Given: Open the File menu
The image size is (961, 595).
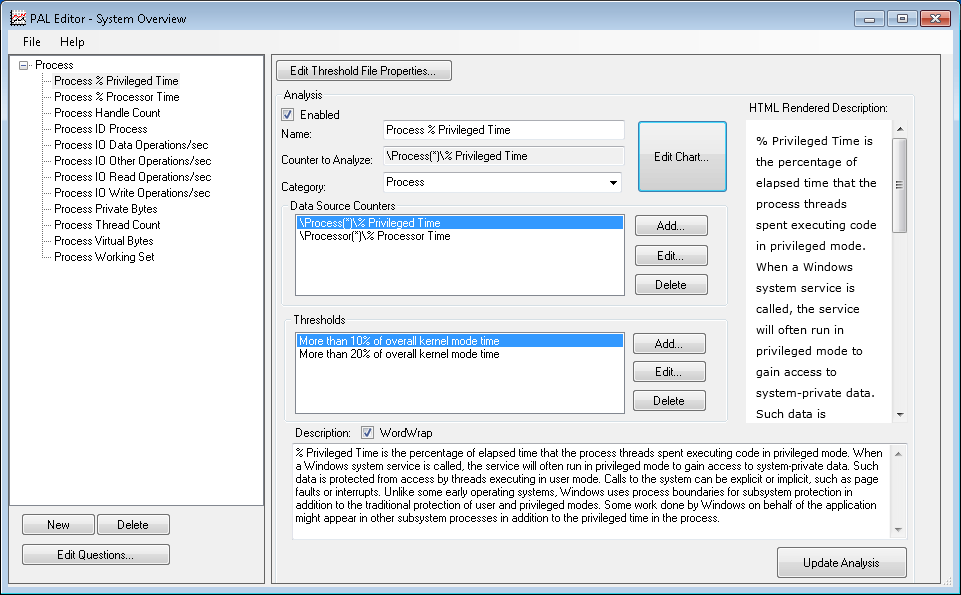Looking at the screenshot, I should click(x=31, y=42).
